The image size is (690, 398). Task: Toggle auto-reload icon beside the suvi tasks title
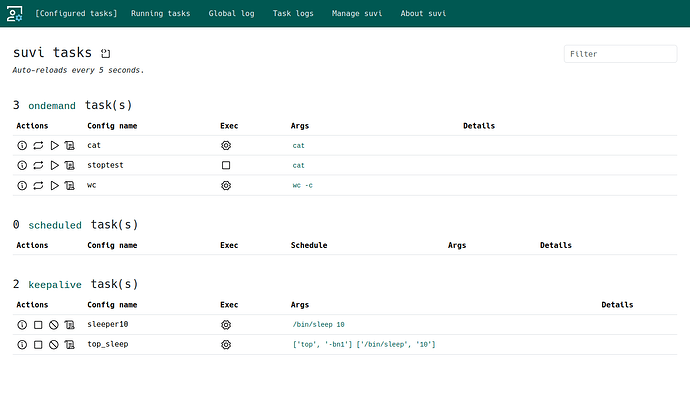point(106,53)
